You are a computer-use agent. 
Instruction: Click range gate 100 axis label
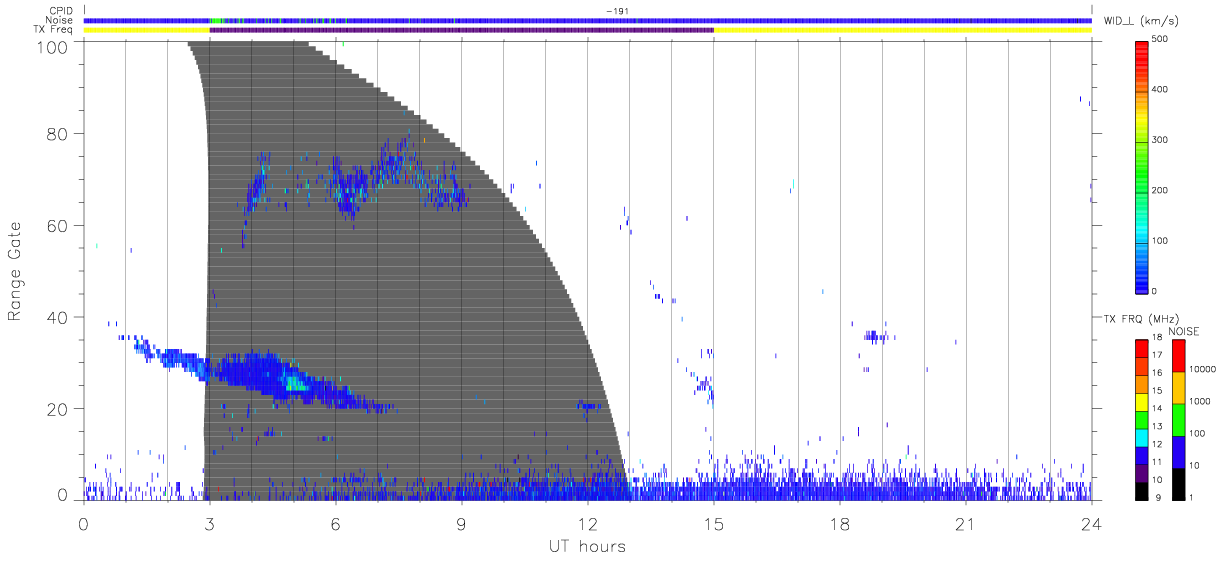[53, 46]
